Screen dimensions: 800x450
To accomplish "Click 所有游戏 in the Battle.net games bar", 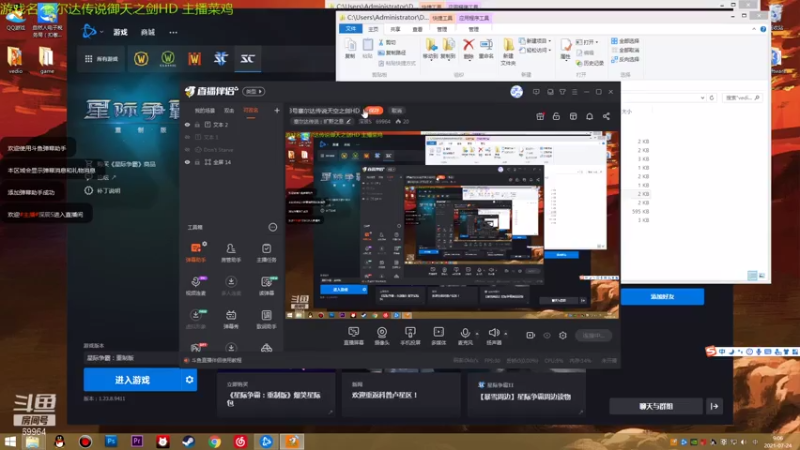I will point(101,59).
